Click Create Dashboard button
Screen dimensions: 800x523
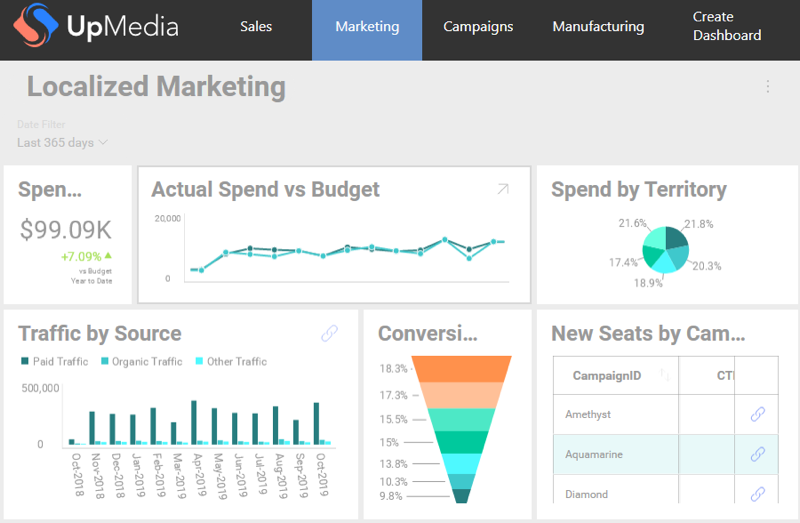[x=727, y=27]
